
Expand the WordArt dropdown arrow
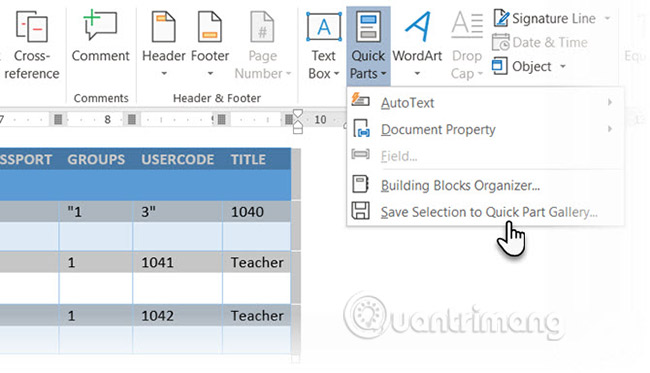pos(417,74)
